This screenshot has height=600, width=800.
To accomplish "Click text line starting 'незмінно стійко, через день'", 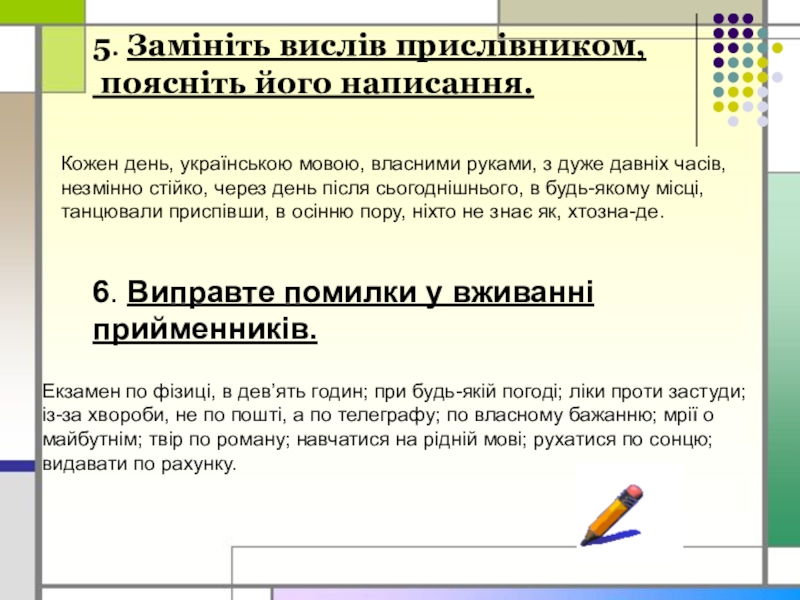I will [382, 188].
